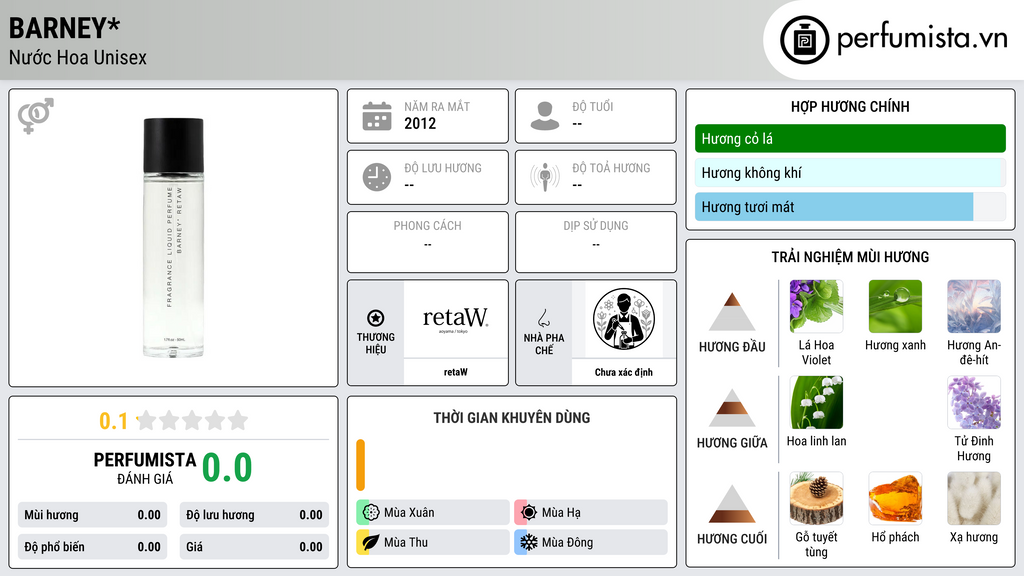Click the leaf icon for Mùa Thu
1024x576 pixels.
371,542
